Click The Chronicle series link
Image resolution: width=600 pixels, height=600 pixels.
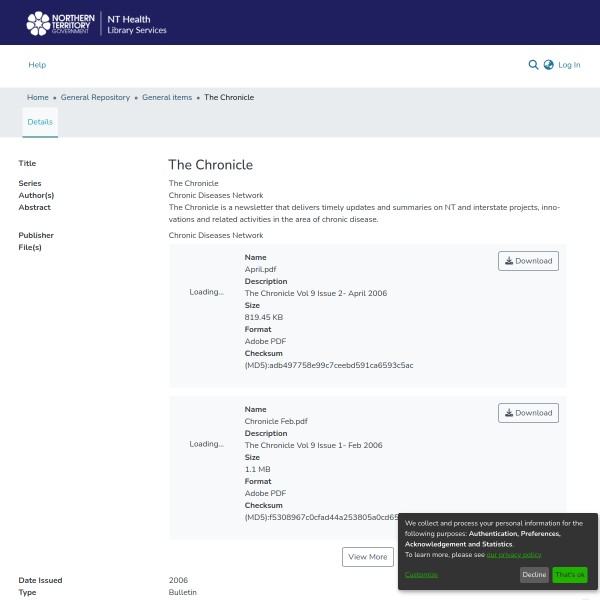point(193,183)
